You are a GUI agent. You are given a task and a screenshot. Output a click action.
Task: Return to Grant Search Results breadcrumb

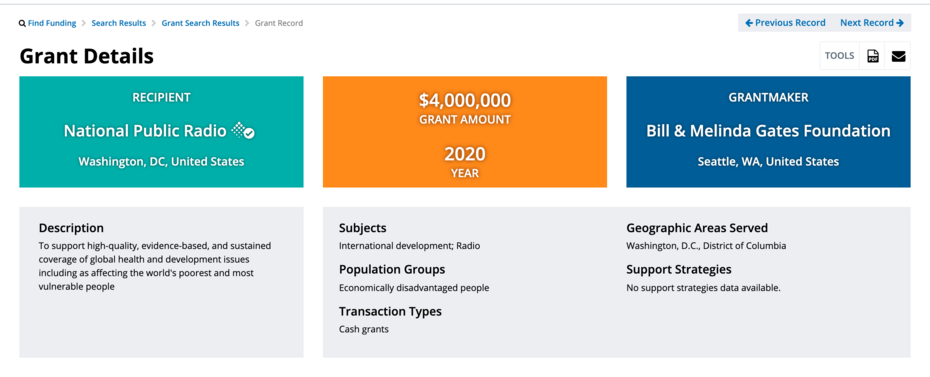(x=200, y=23)
